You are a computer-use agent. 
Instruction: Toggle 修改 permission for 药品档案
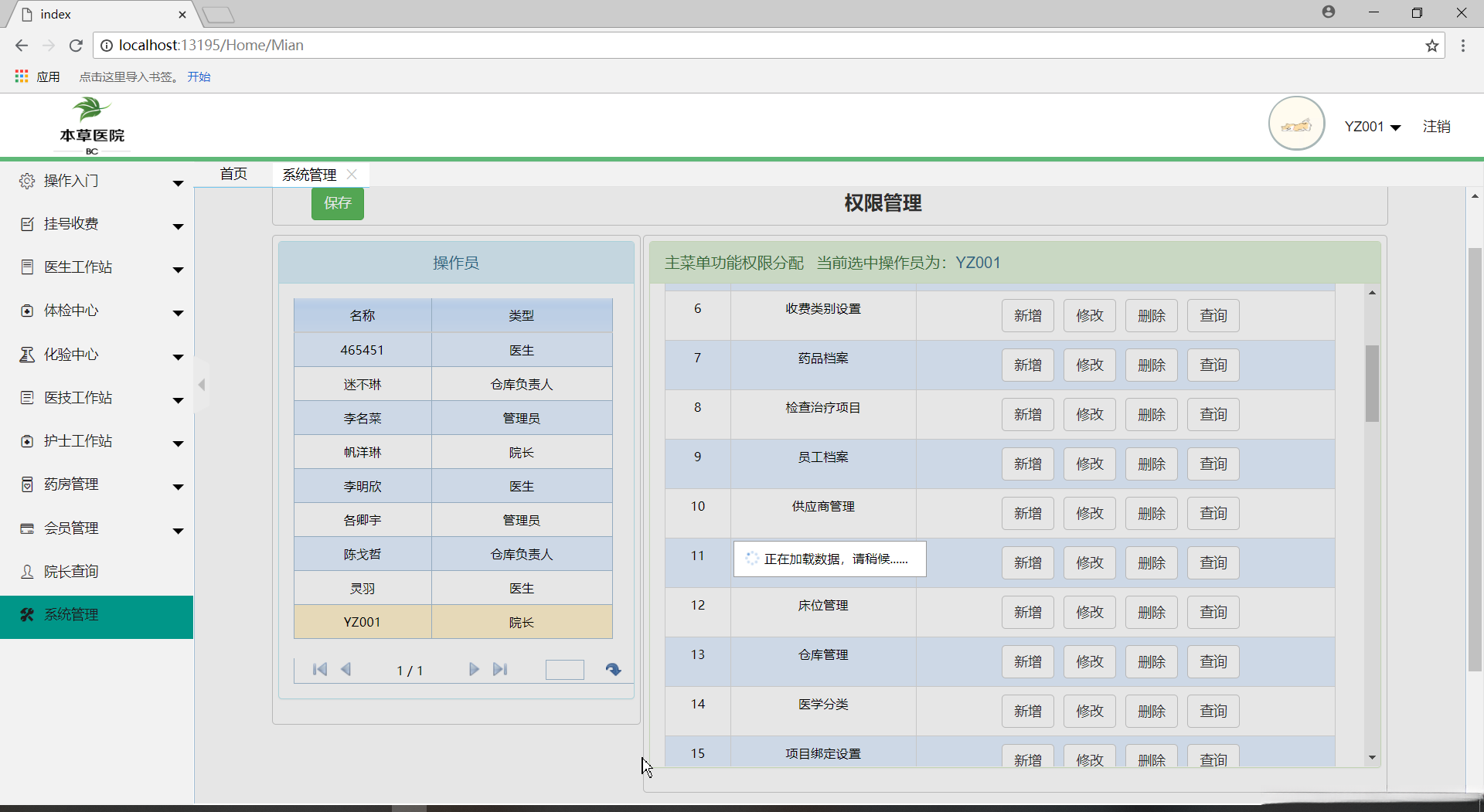[1090, 365]
